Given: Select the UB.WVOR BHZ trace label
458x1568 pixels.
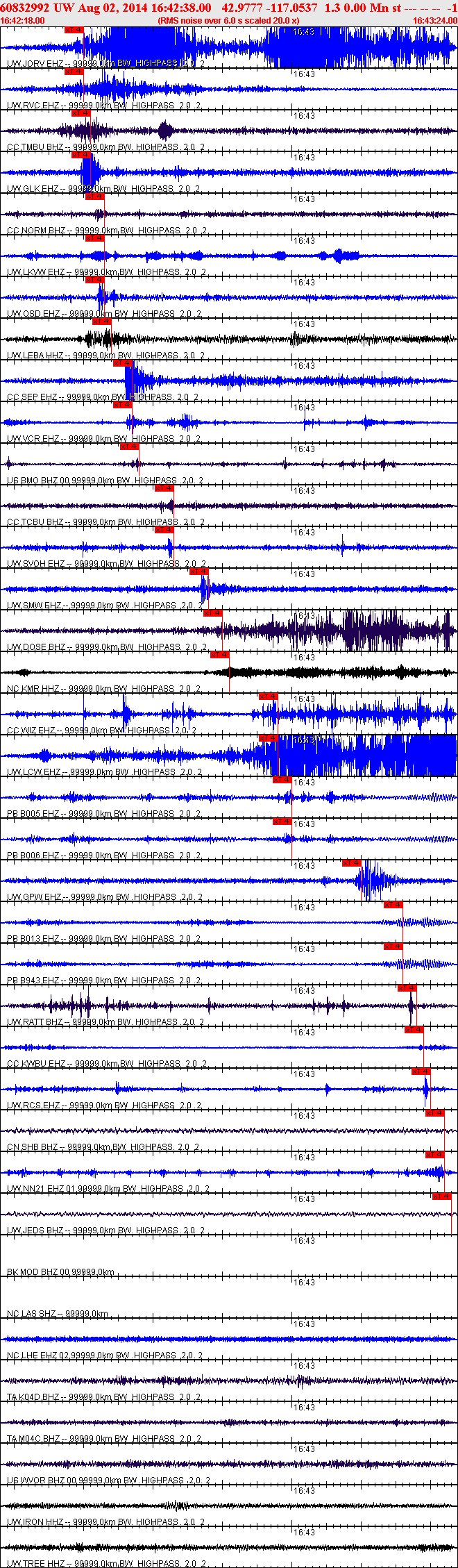Looking at the screenshot, I should tap(108, 1480).
